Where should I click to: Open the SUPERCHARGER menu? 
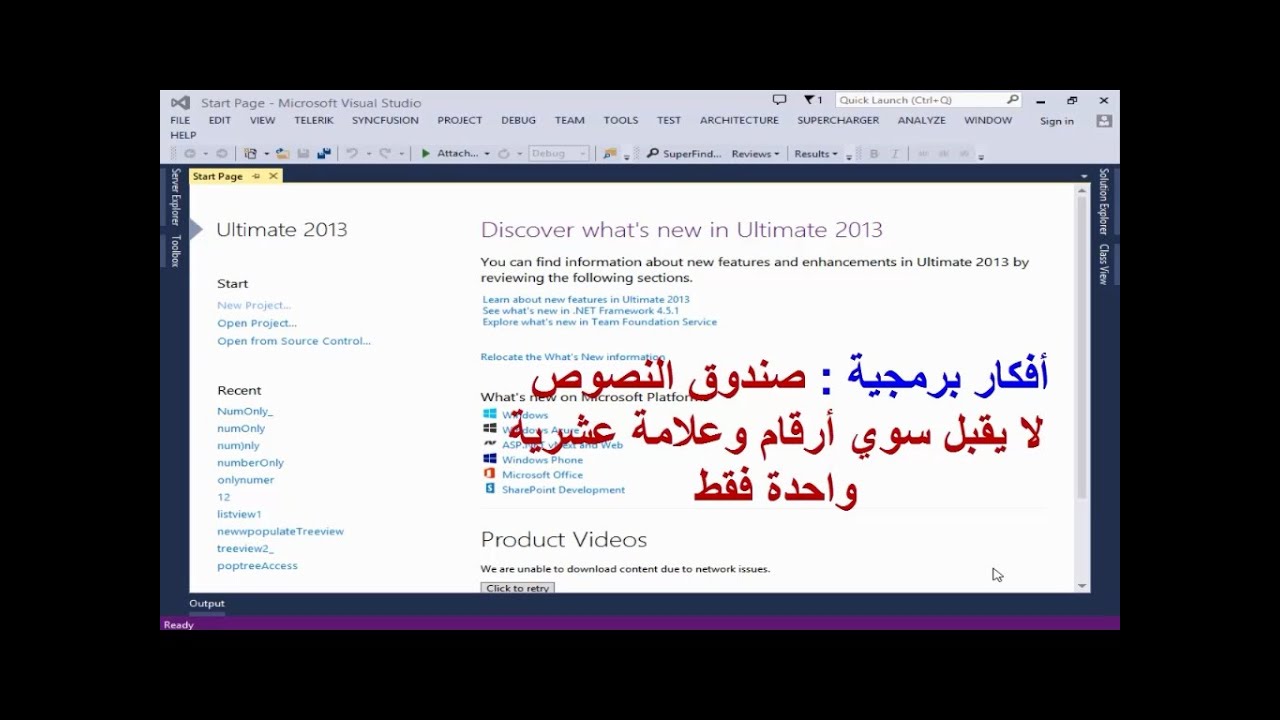(838, 120)
